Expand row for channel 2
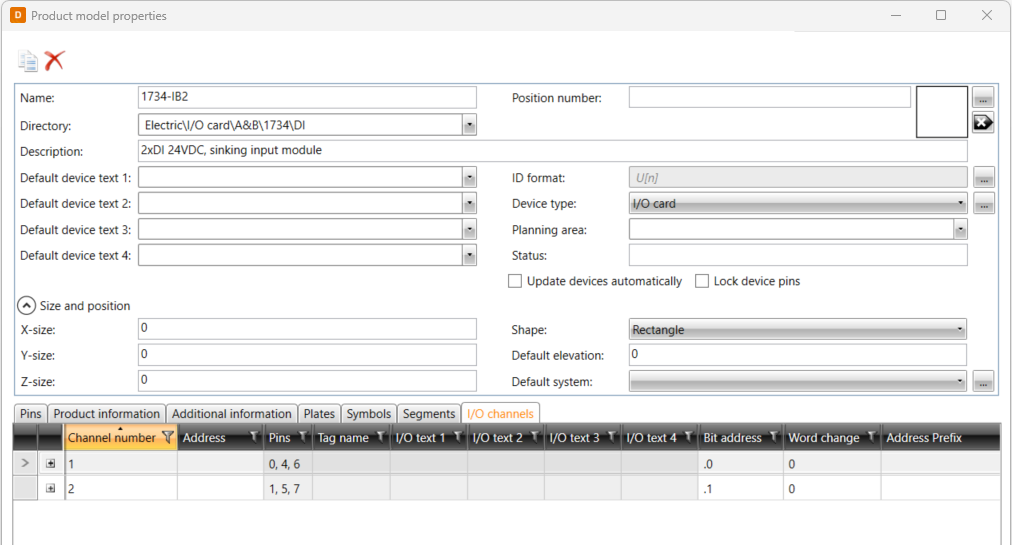Image resolution: width=1012 pixels, height=545 pixels. [51, 489]
